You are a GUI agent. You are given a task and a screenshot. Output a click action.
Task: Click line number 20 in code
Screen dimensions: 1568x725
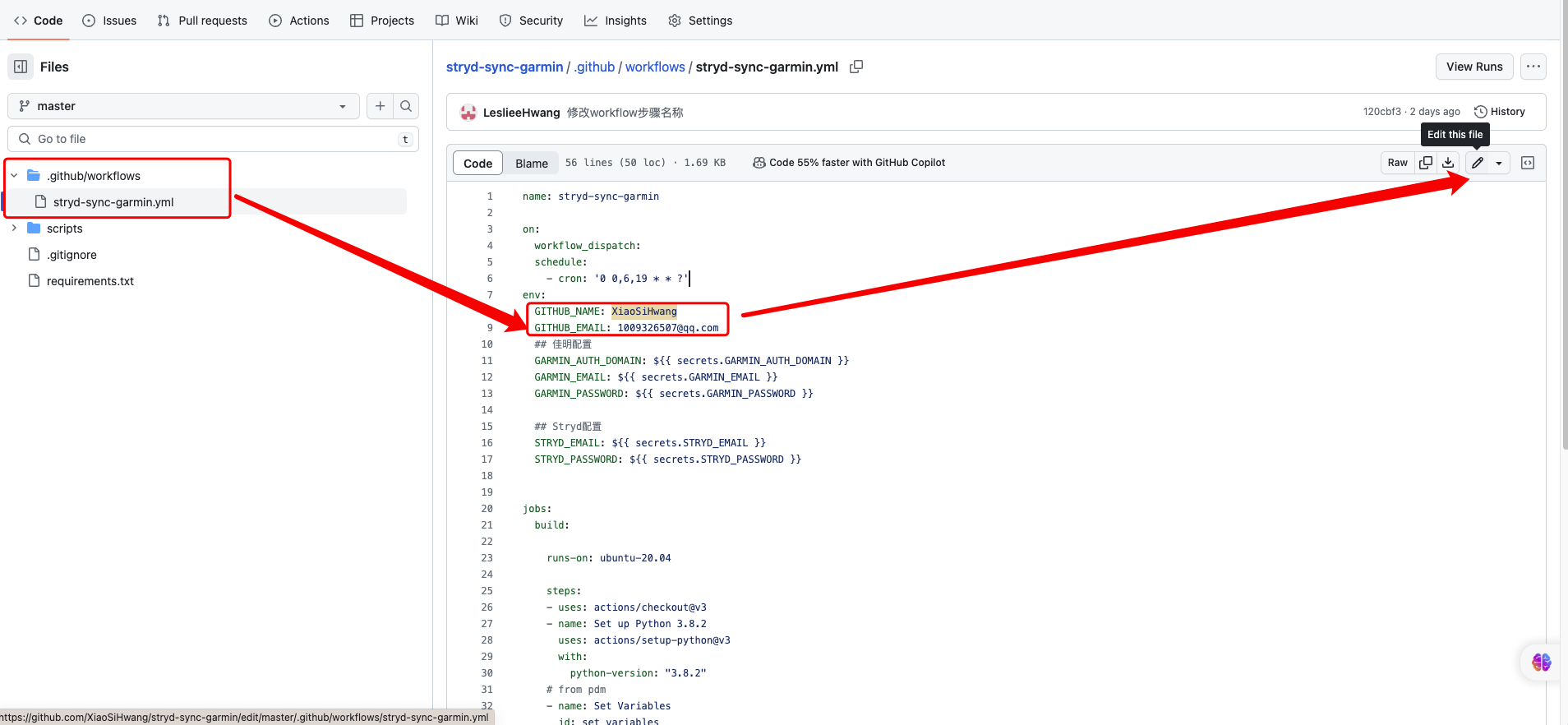pos(487,509)
